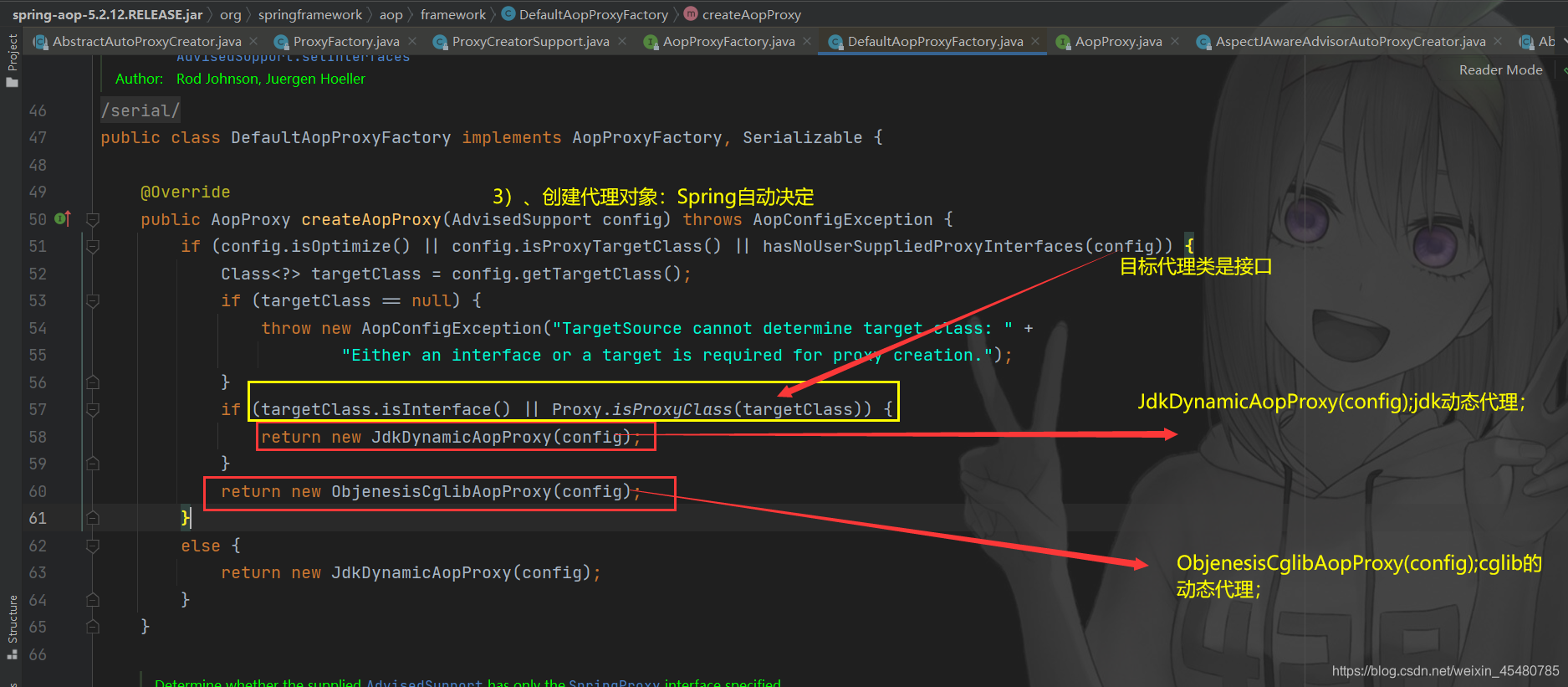Click line number 63 in the gutter
1568x687 pixels.
[x=38, y=573]
